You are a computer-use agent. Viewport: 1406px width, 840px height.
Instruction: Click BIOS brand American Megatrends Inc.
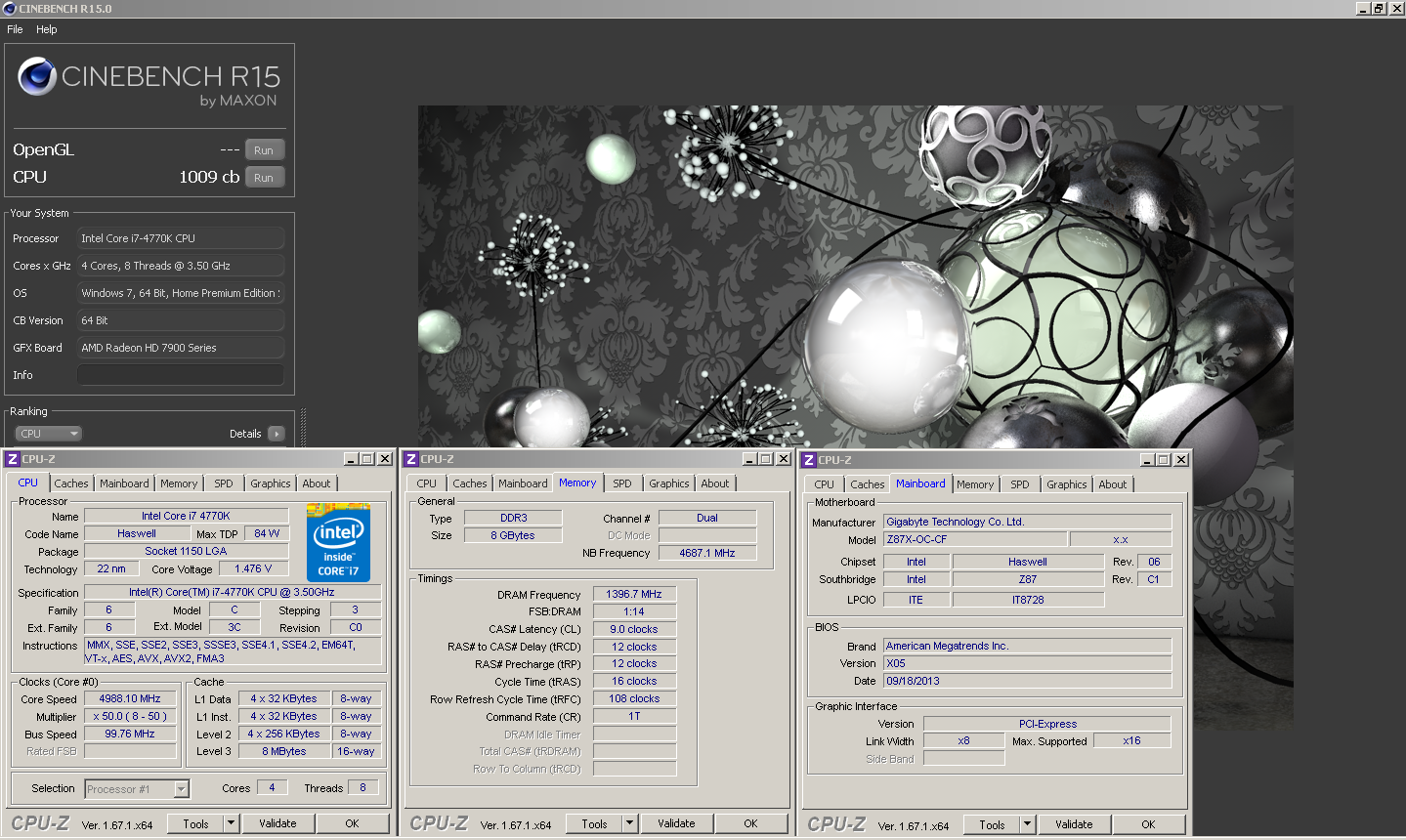click(1027, 646)
